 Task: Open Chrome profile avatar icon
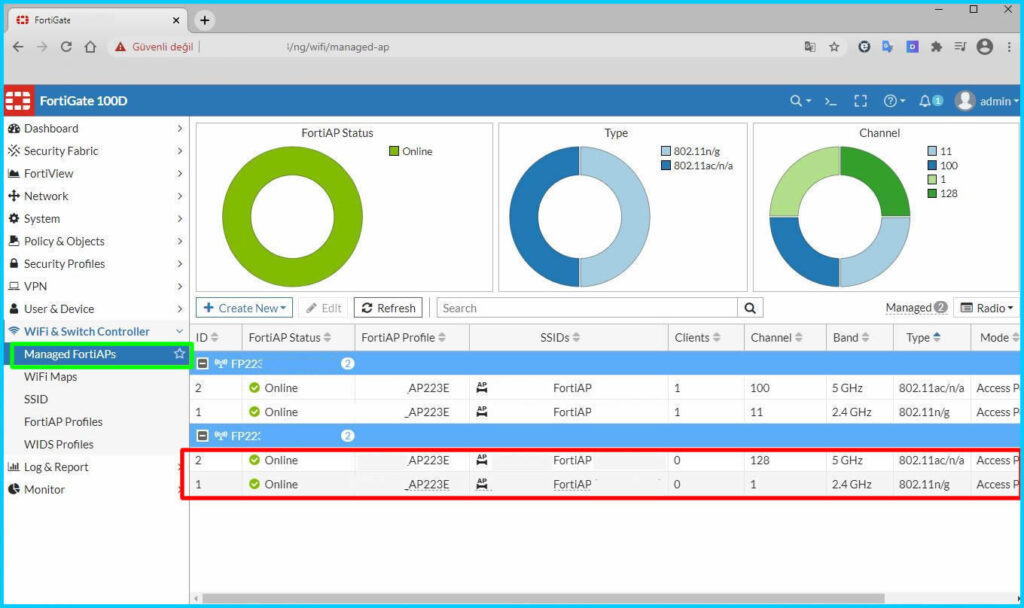(x=985, y=46)
